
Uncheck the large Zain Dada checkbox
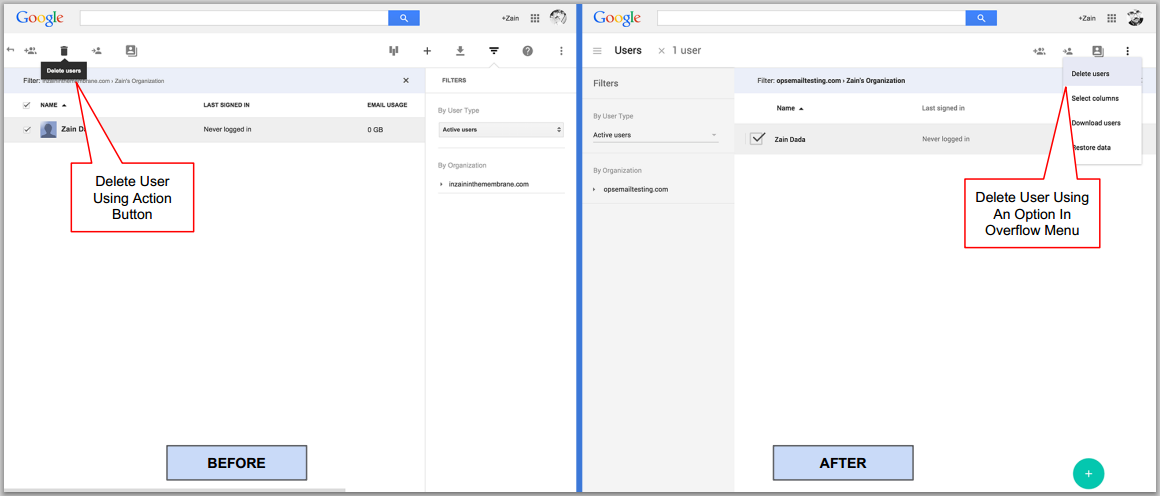point(757,139)
